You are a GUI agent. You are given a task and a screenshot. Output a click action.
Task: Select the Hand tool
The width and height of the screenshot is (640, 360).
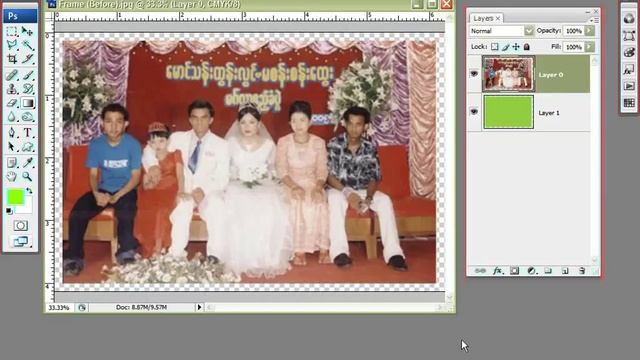coord(12,176)
